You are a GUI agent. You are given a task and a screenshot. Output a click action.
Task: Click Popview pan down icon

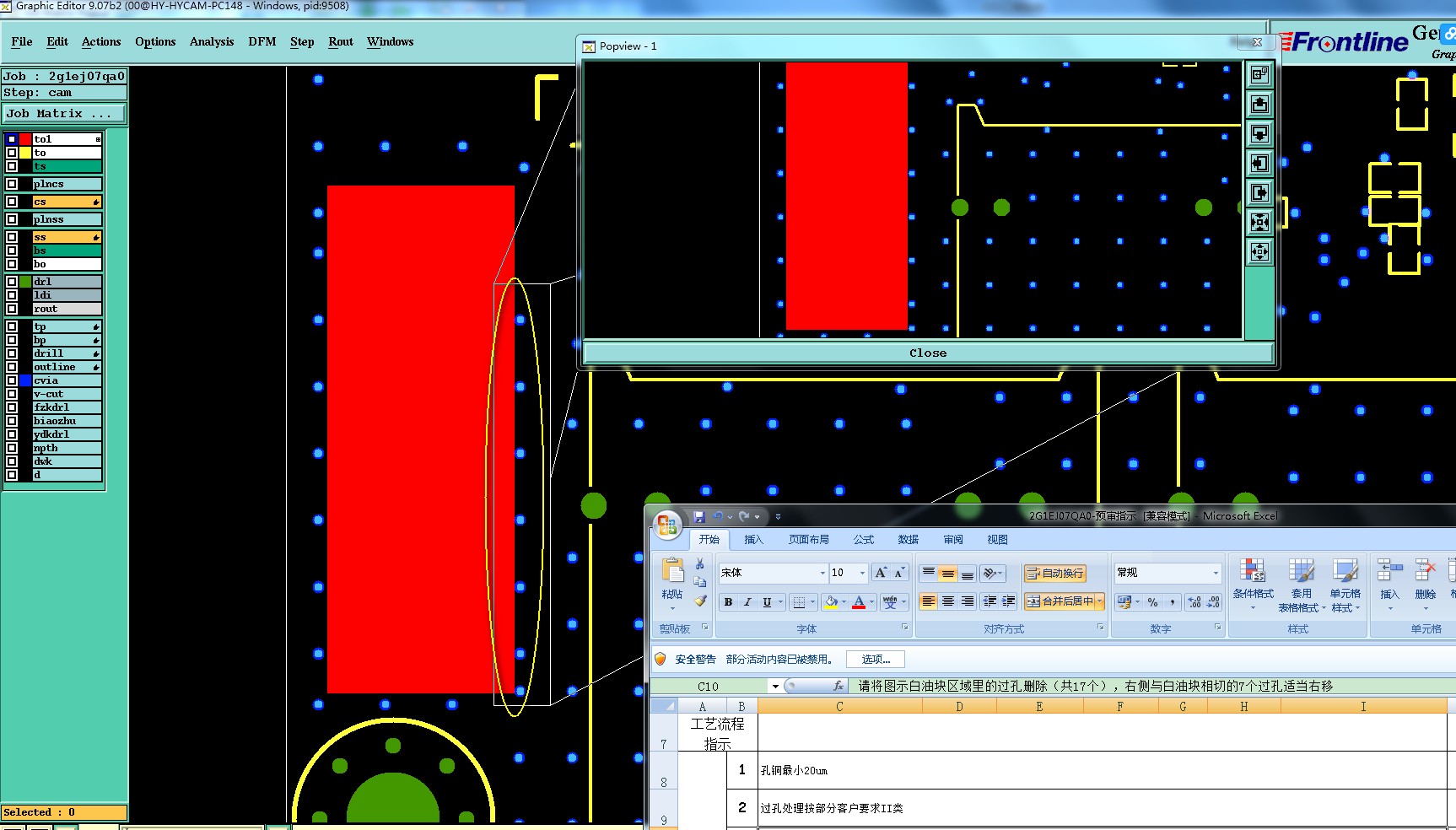click(1259, 133)
